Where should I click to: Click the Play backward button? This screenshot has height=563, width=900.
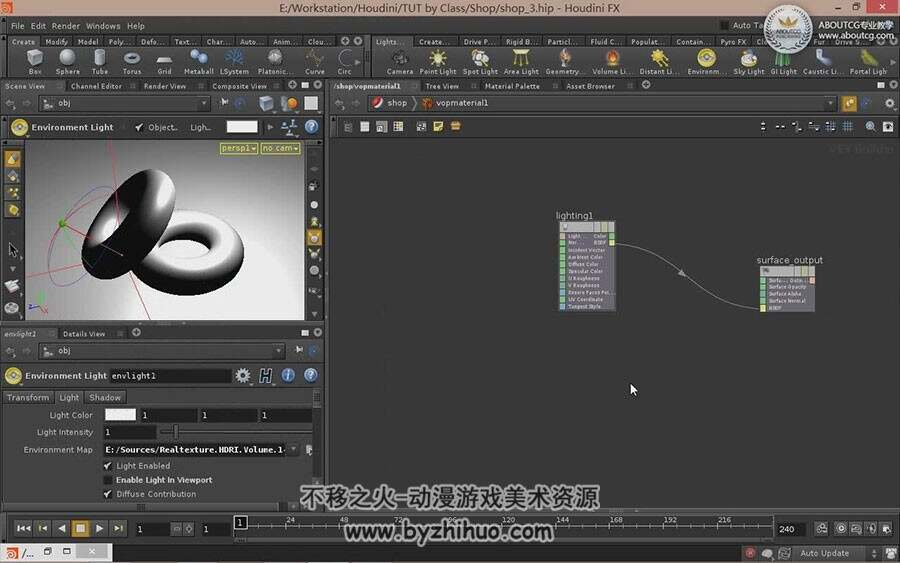pyautogui.click(x=61, y=528)
